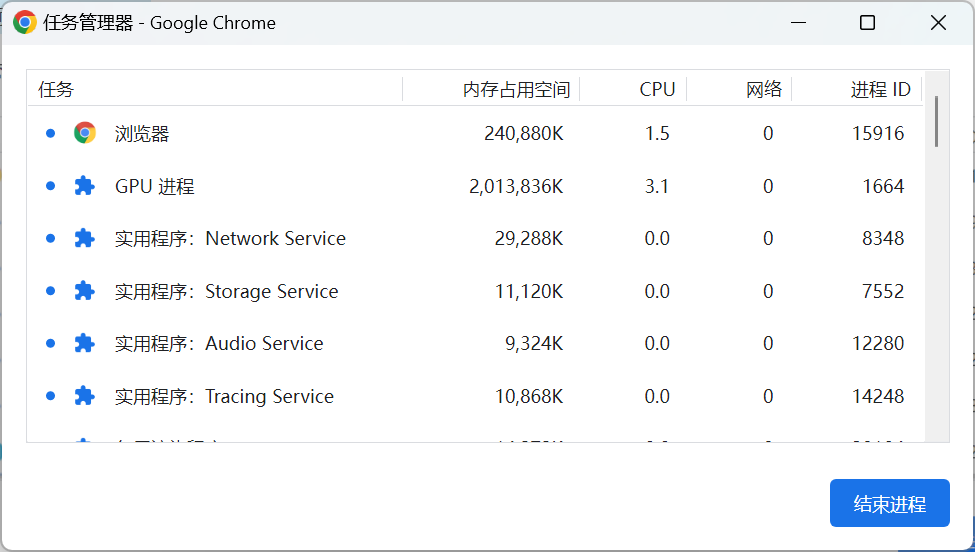Click the puzzle icon for Storage Service
The height and width of the screenshot is (552, 975).
85,291
